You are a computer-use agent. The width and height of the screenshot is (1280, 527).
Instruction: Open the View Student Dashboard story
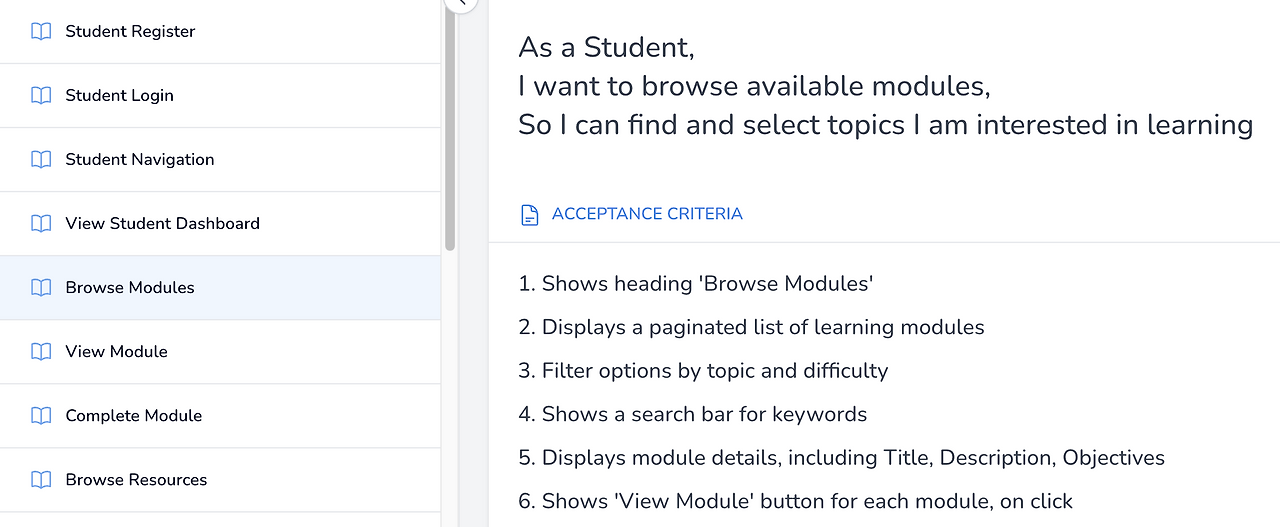[x=162, y=224]
